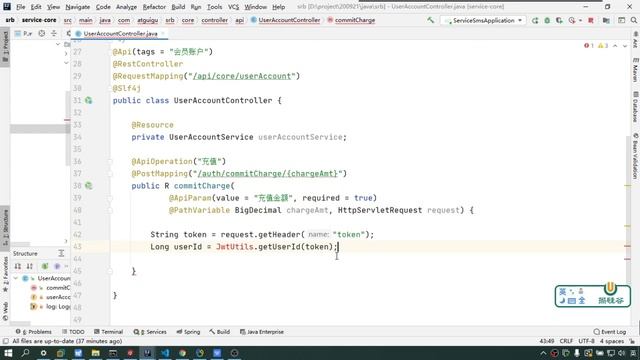Click the JwtUtils identifier on line 43
Viewport: 640px width, 360px height.
click(x=234, y=247)
